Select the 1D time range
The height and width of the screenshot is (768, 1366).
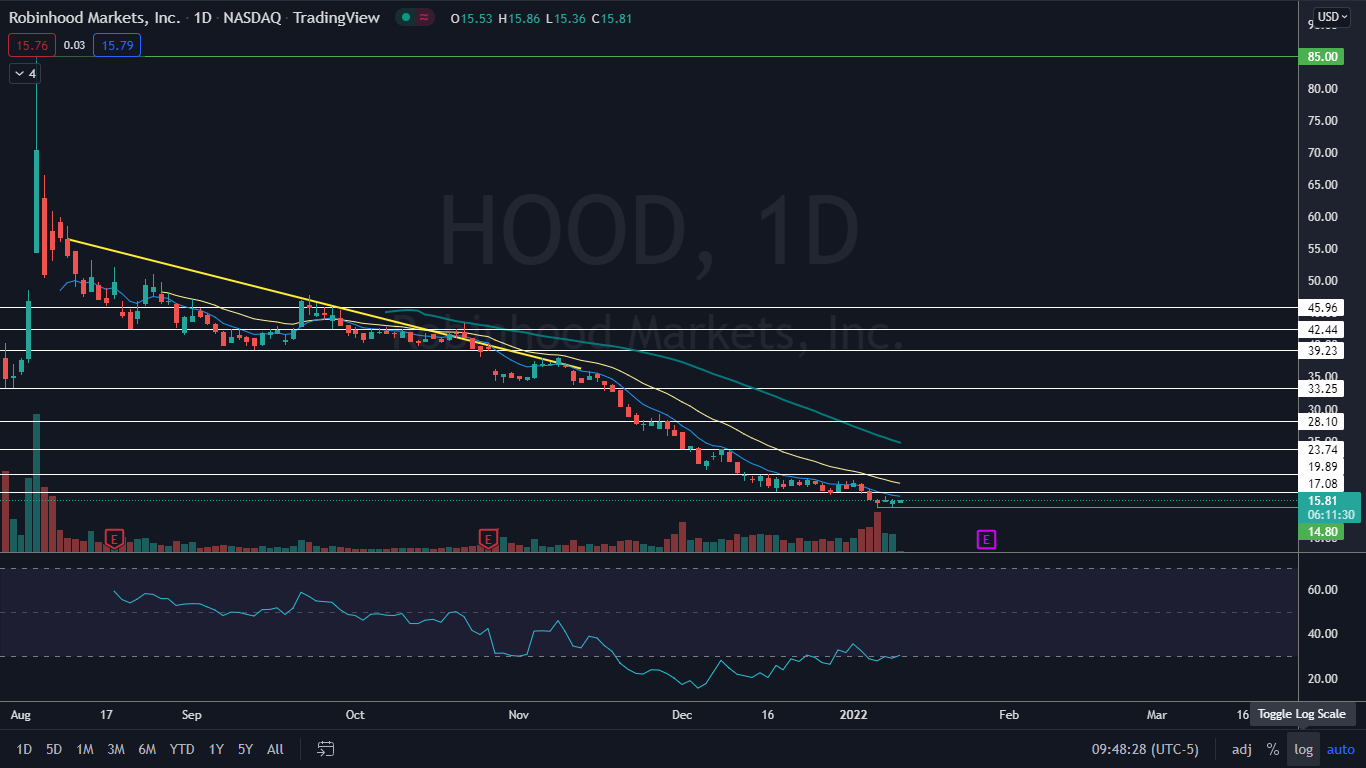tap(24, 749)
